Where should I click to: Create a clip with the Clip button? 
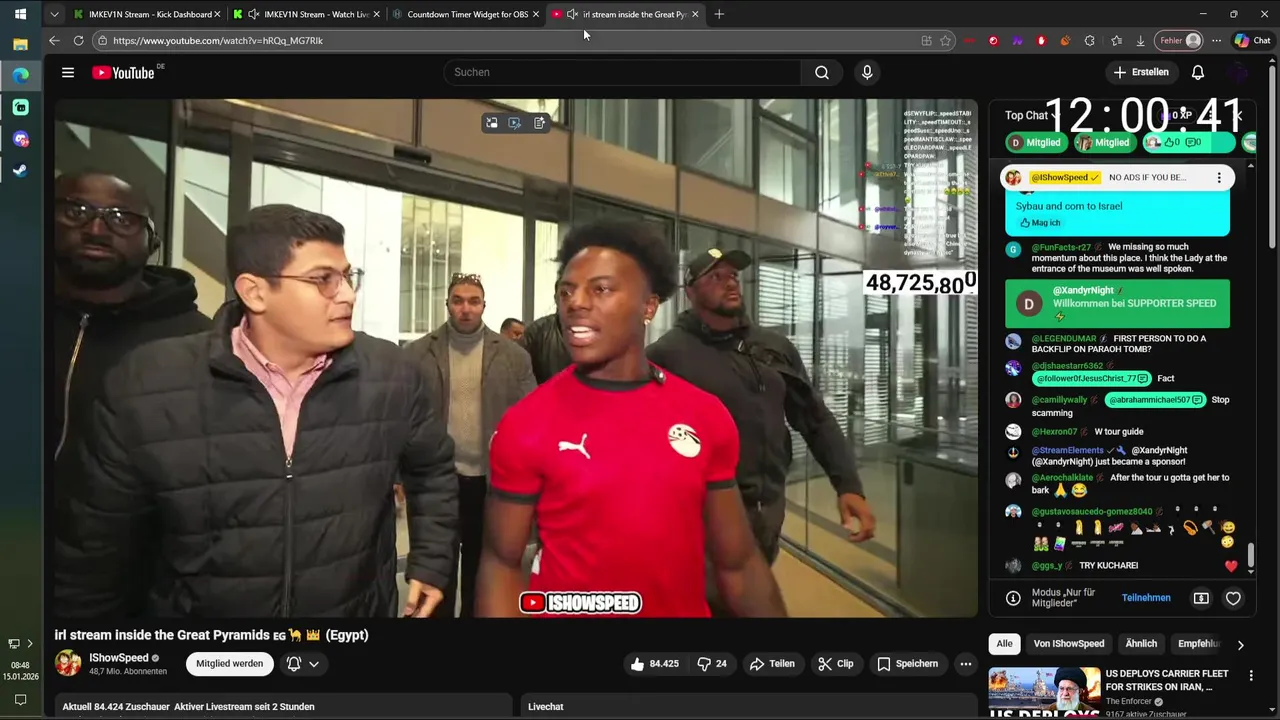835,664
